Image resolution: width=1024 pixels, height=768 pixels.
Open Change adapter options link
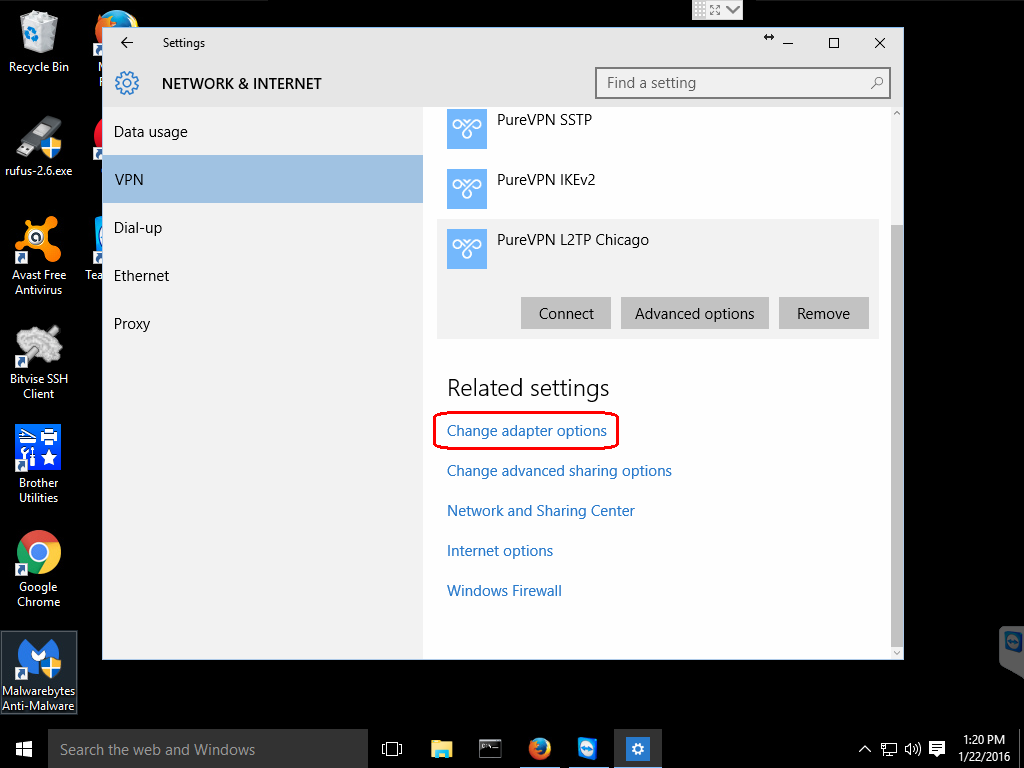(526, 430)
